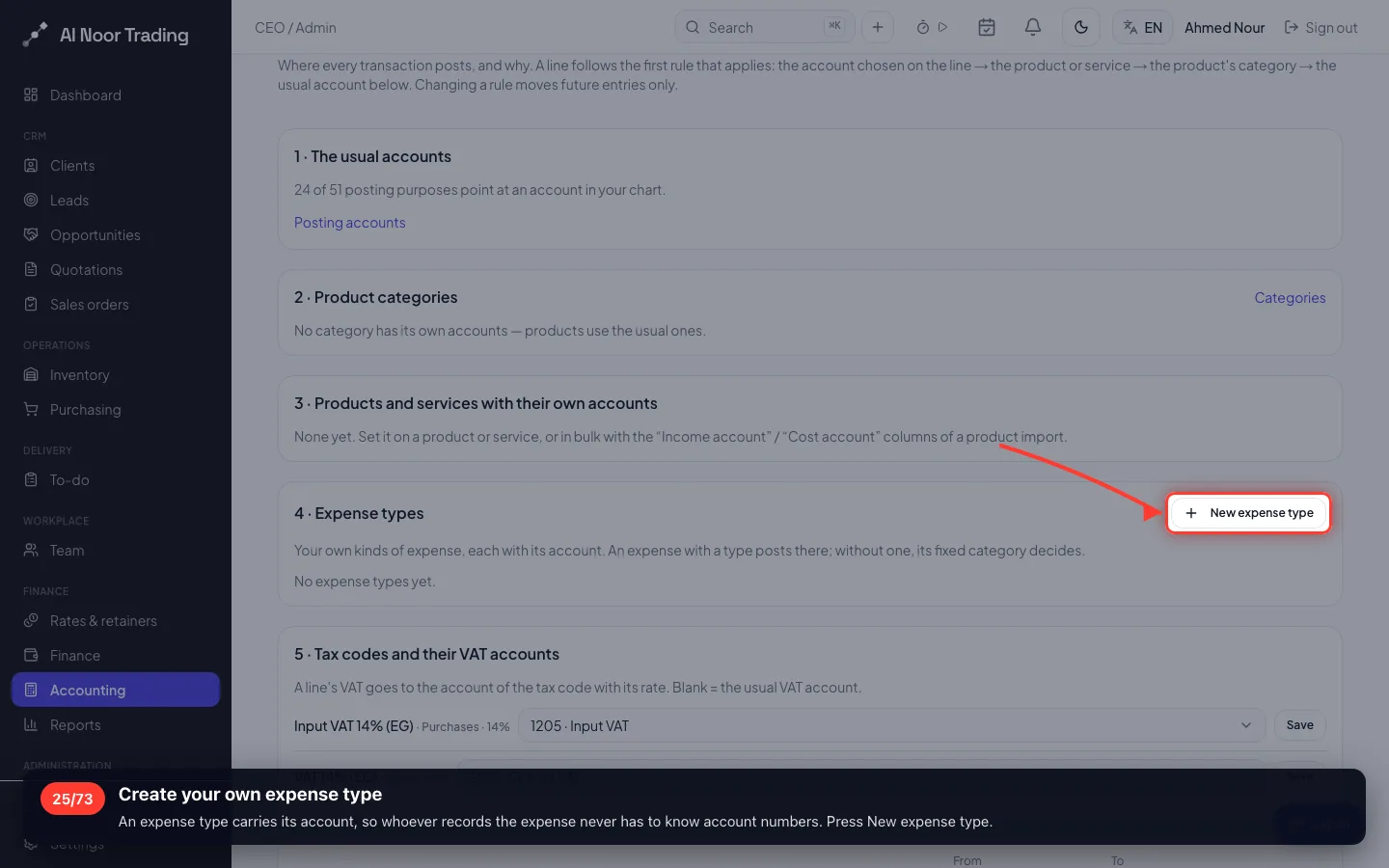The height and width of the screenshot is (868, 1389).
Task: Switch language with the EN button
Action: pos(1143,27)
